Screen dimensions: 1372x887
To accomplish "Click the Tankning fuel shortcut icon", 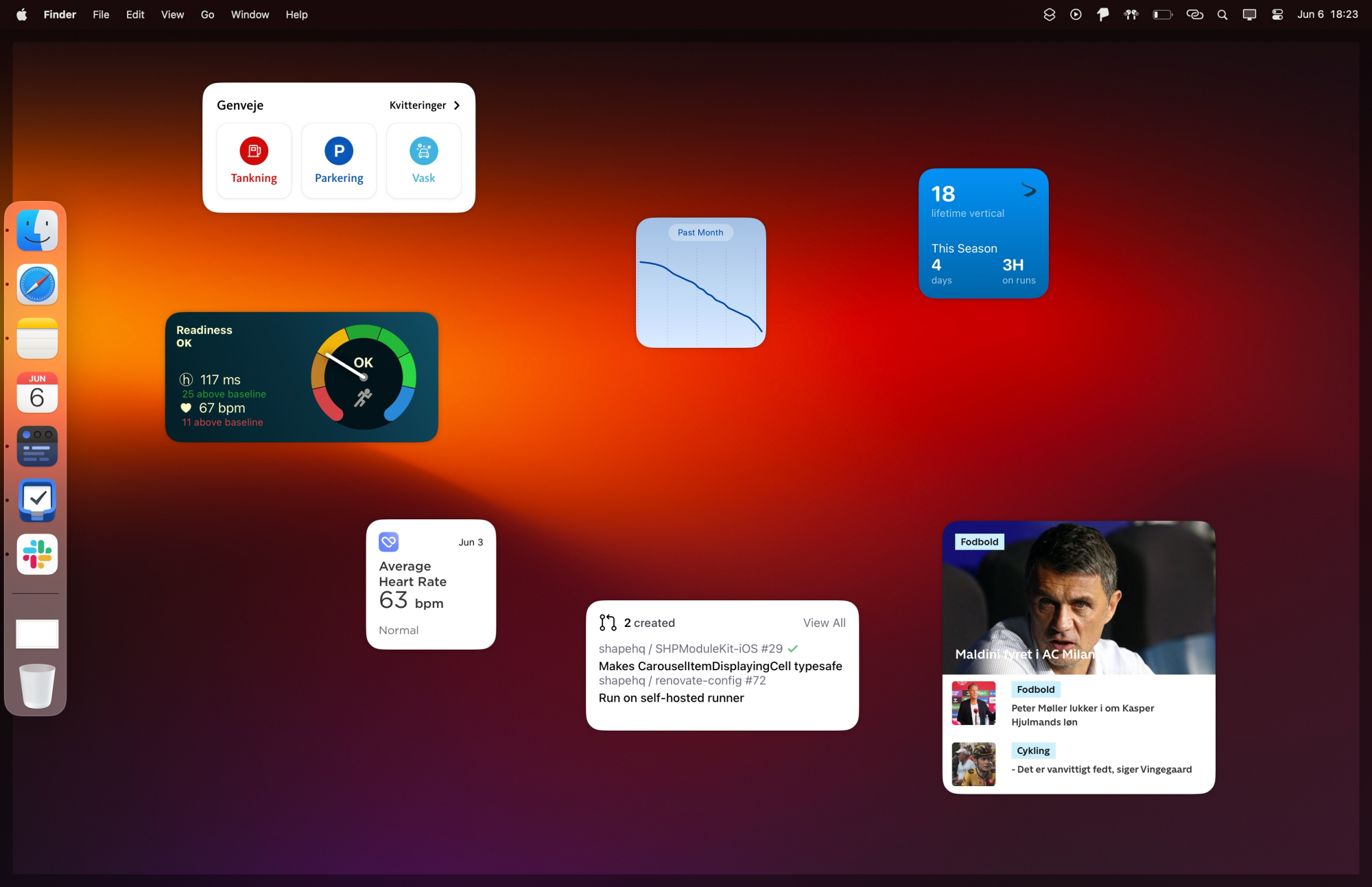I will (x=254, y=151).
